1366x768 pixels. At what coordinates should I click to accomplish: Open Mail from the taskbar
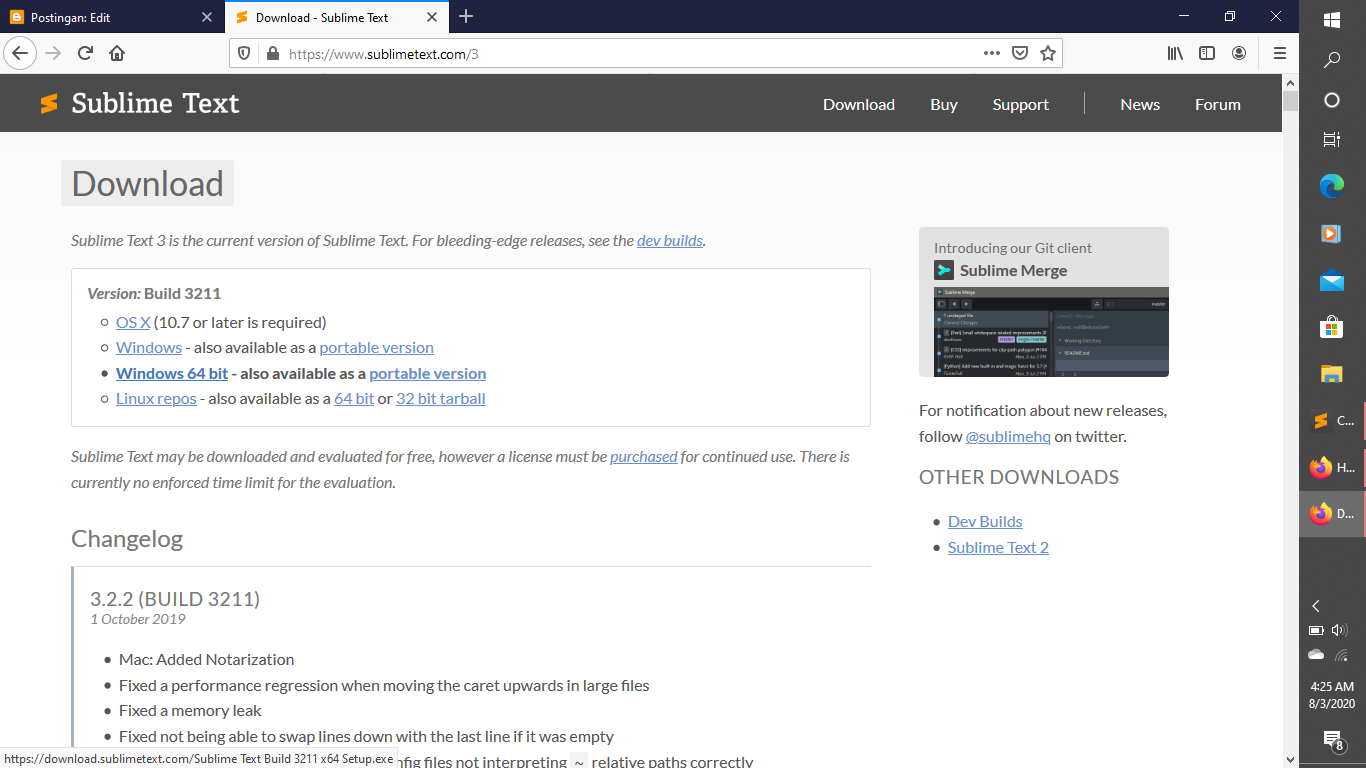click(1331, 281)
